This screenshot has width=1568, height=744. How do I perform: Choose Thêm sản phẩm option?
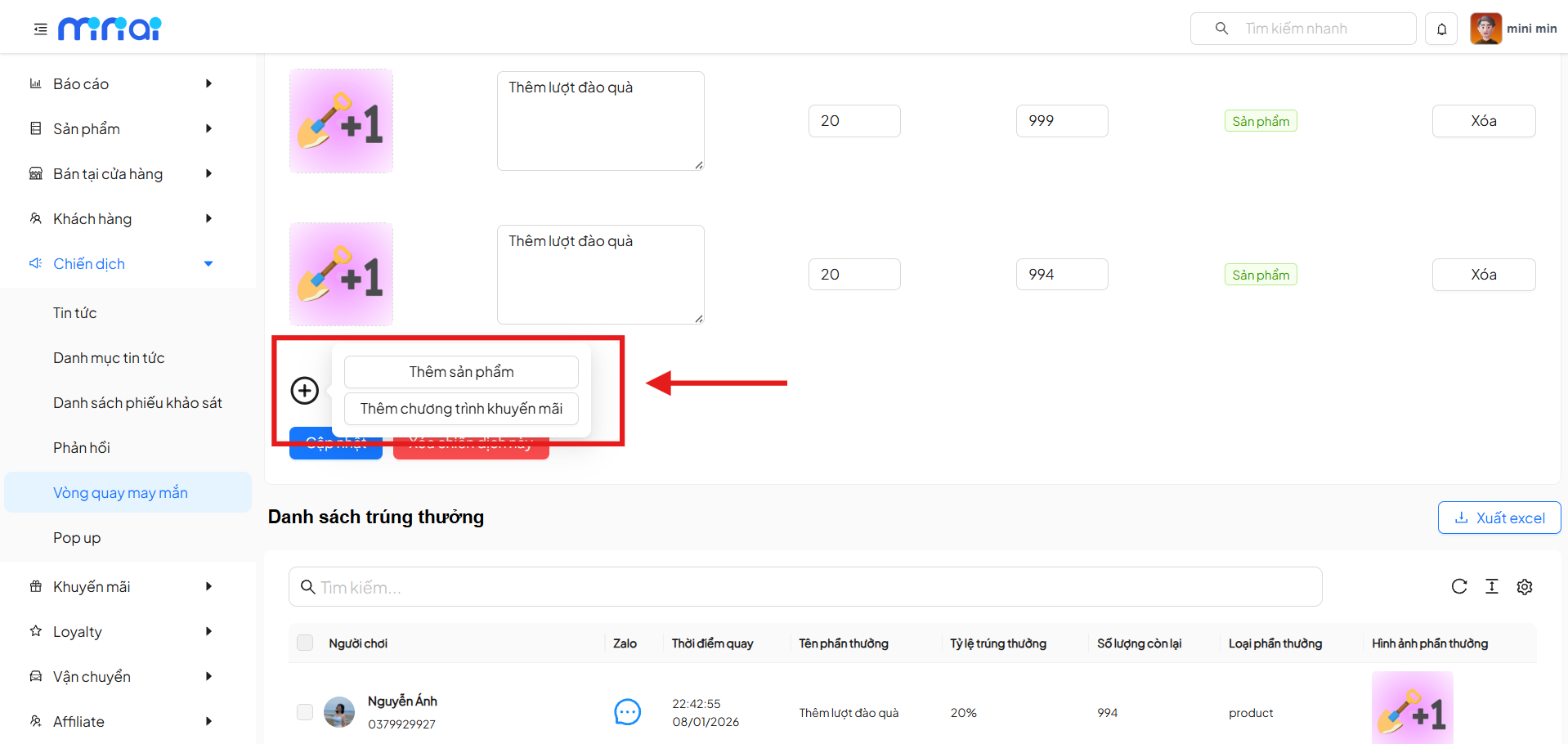click(461, 372)
